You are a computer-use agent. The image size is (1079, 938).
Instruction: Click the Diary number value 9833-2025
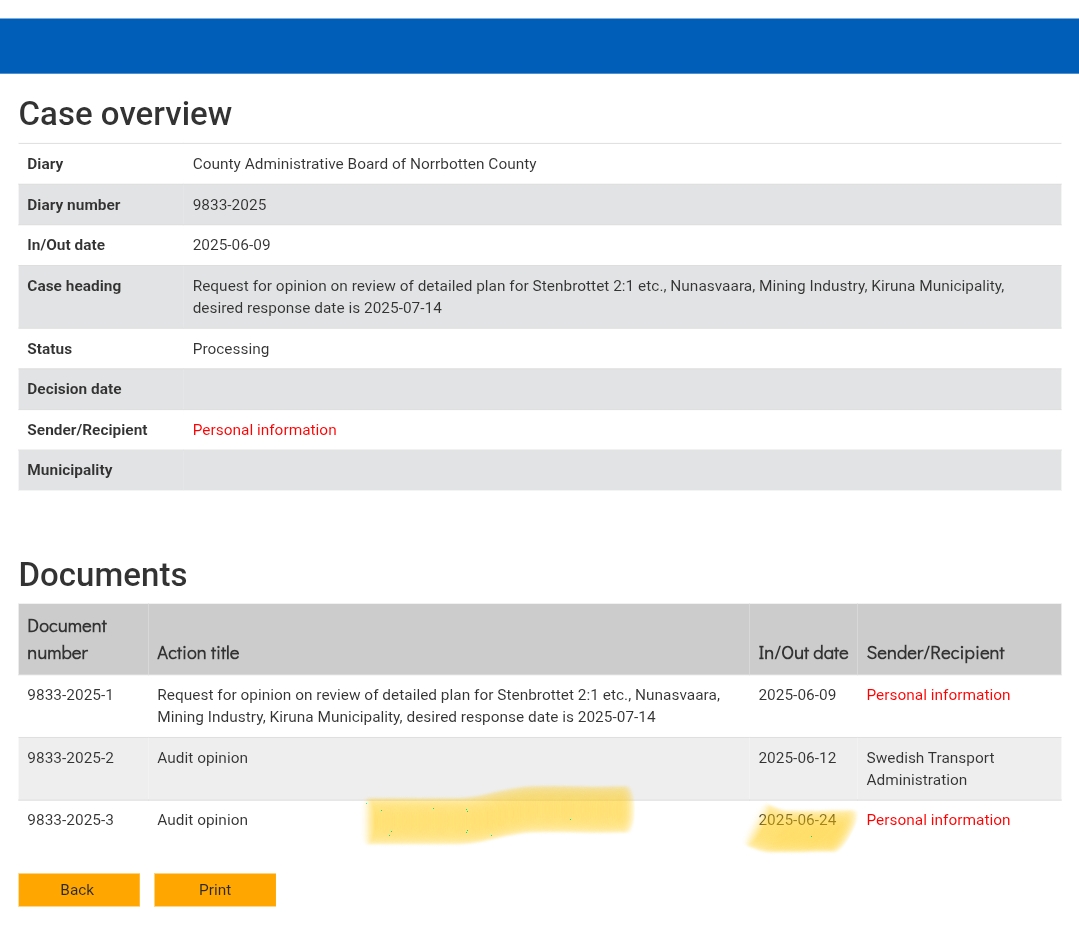229,205
